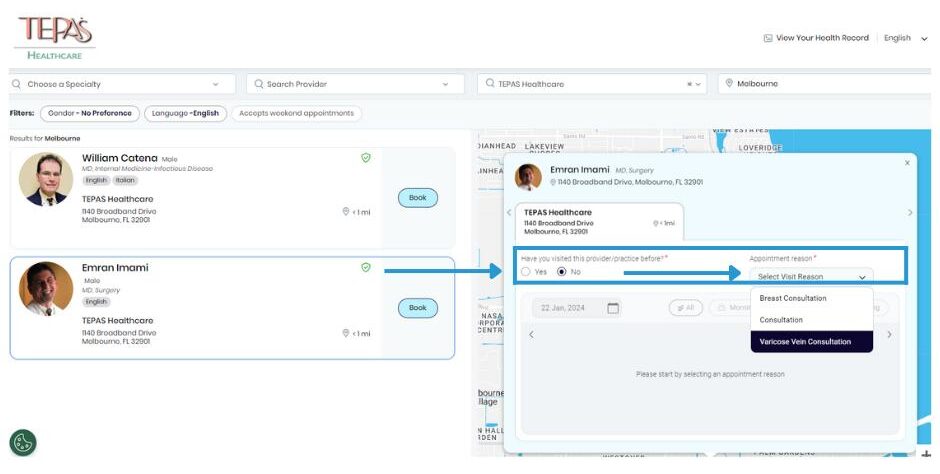
Task: Click the Melbourne location field
Action: click(824, 84)
